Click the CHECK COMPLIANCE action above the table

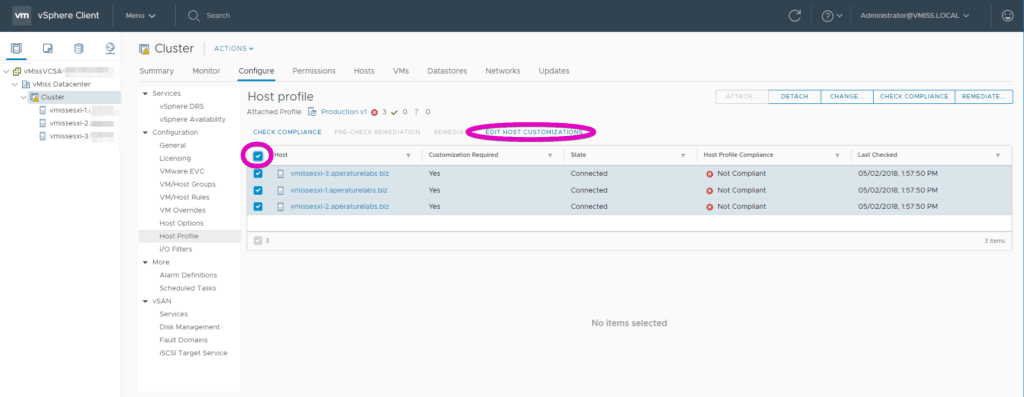[x=287, y=132]
